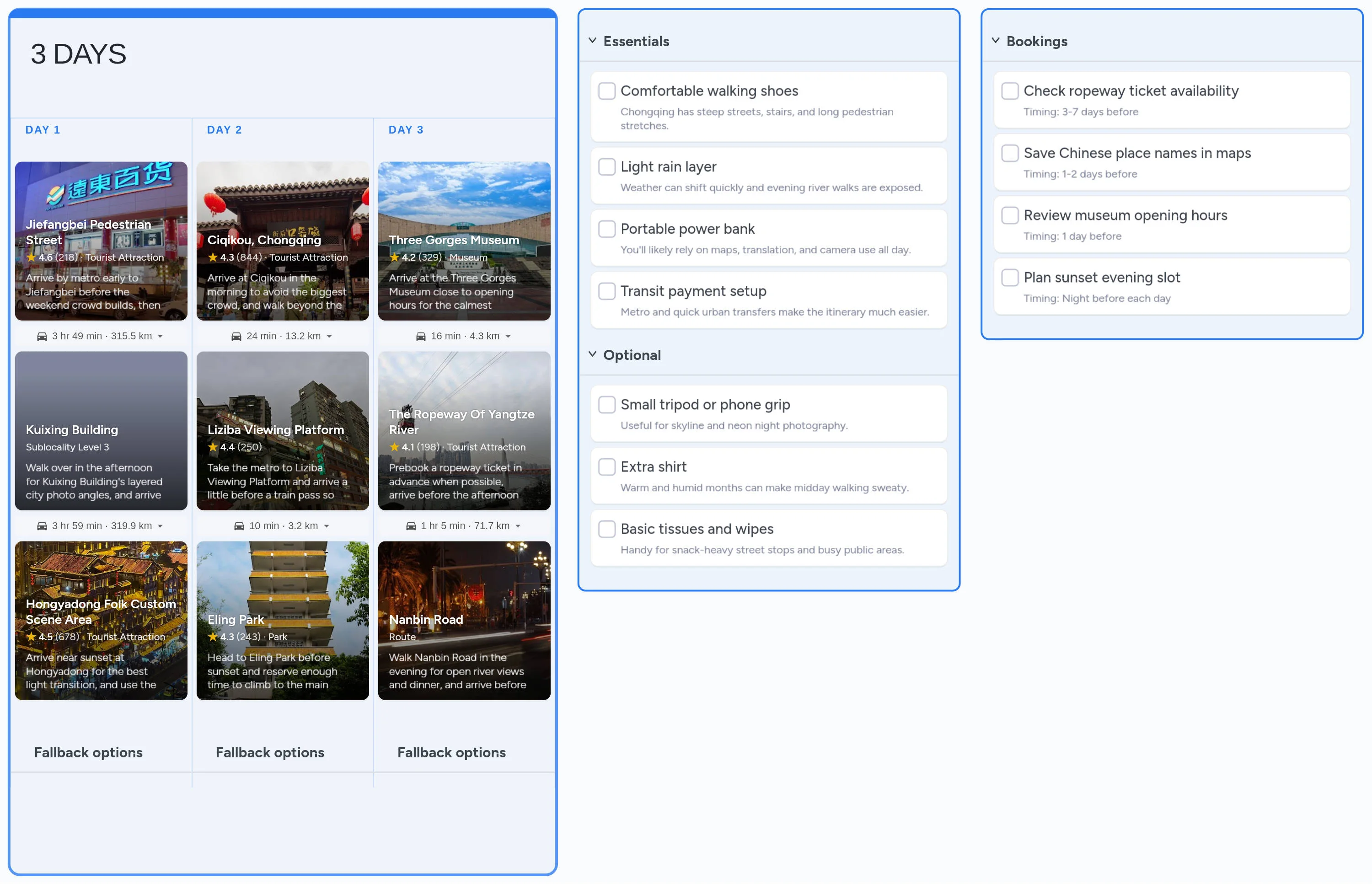Collapse the Bookings section chevron
Viewport: 1372px width, 884px height.
[996, 41]
